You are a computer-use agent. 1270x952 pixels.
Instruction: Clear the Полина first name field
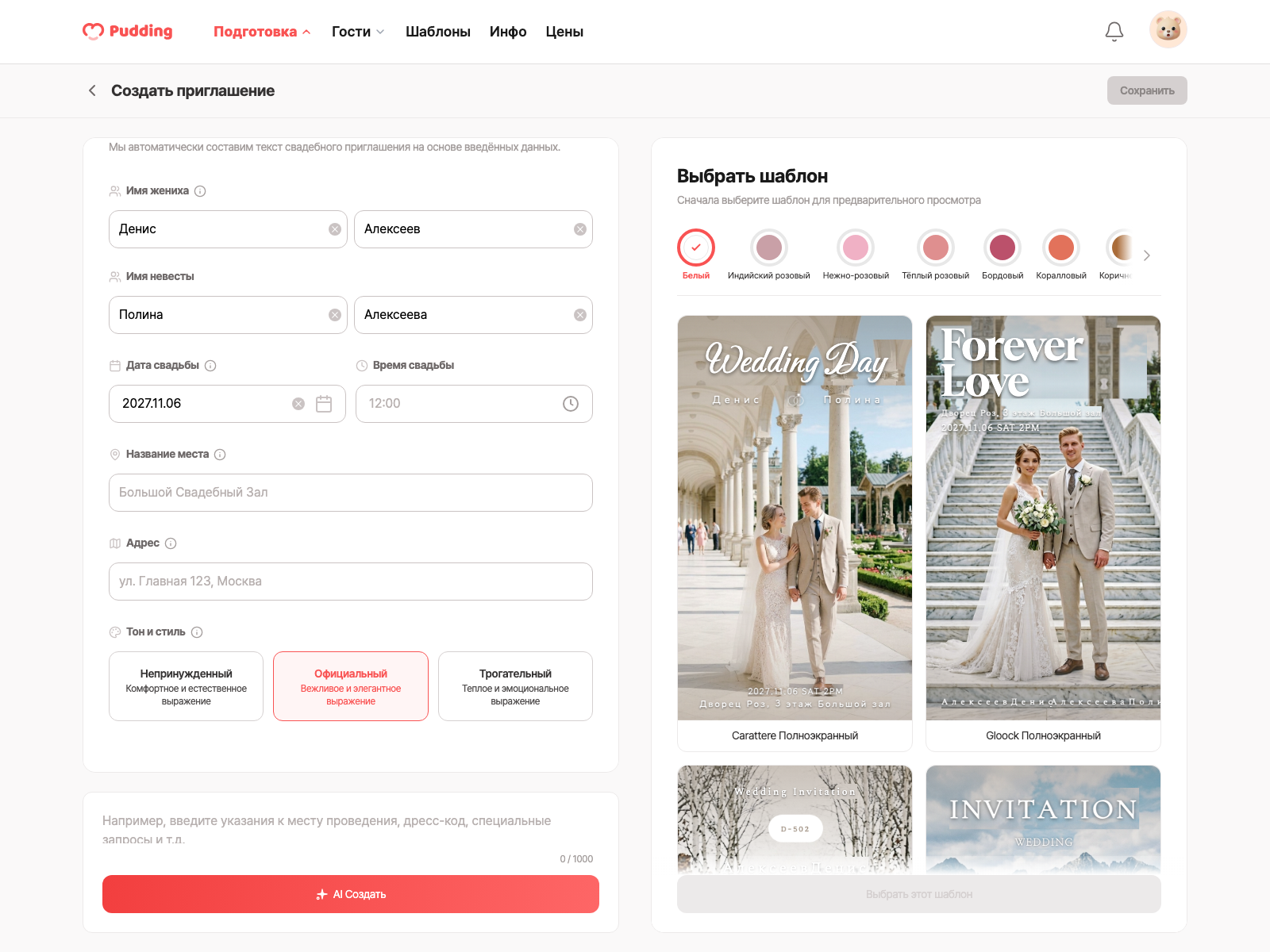pos(335,315)
